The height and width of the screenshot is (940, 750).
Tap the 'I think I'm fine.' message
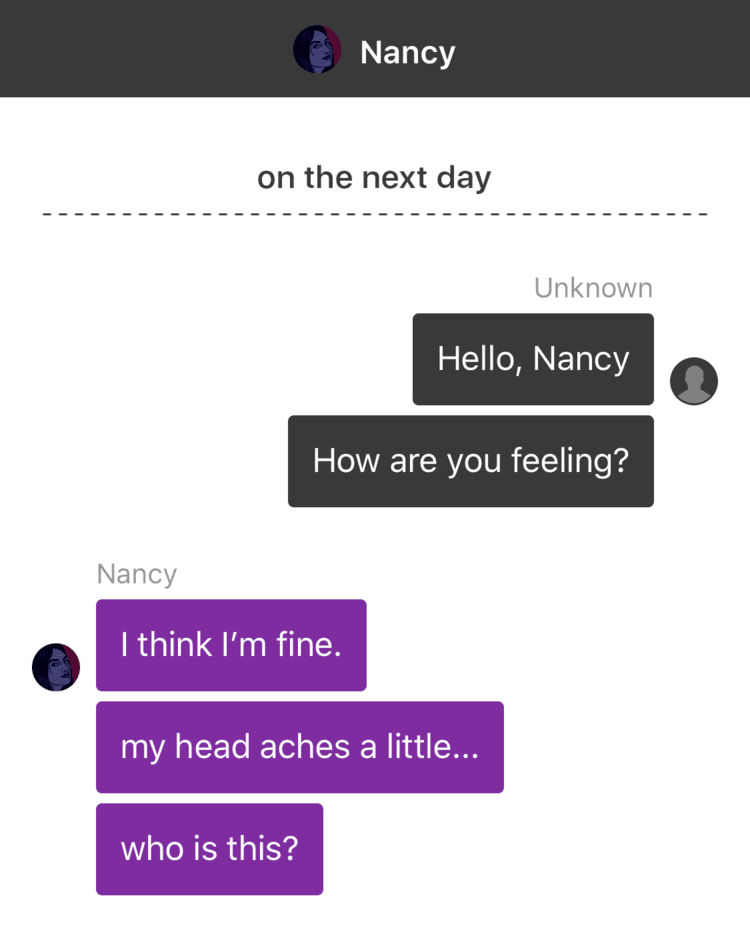pyautogui.click(x=231, y=645)
